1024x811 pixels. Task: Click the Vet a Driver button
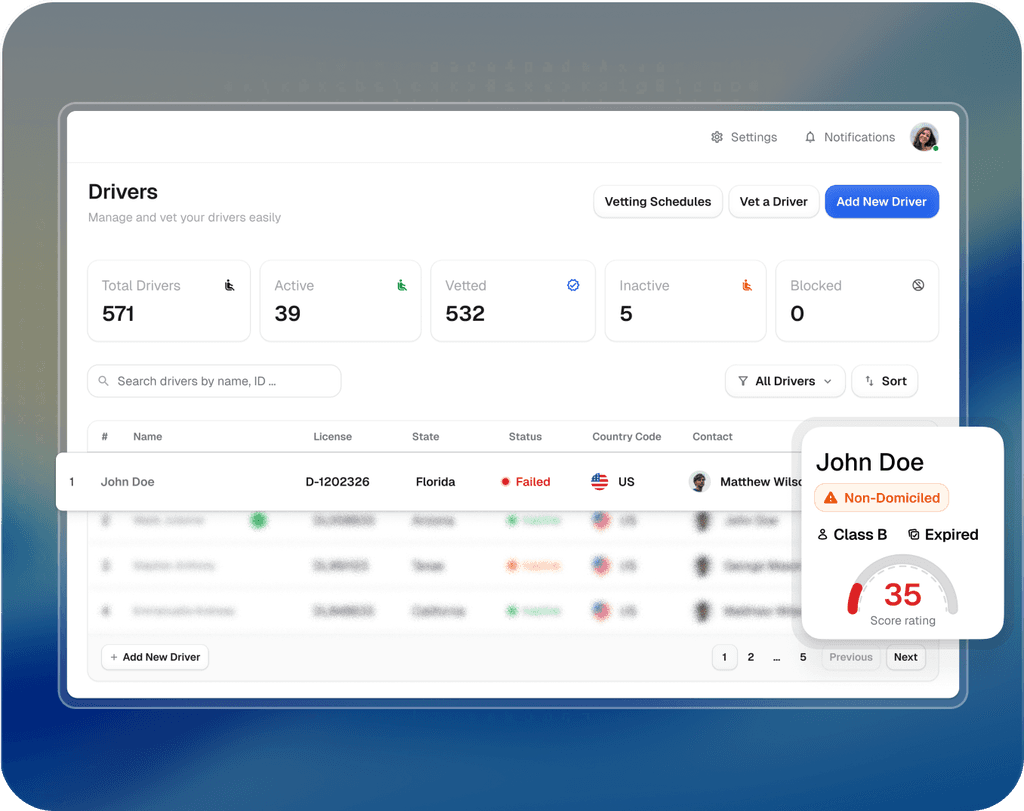coord(773,201)
